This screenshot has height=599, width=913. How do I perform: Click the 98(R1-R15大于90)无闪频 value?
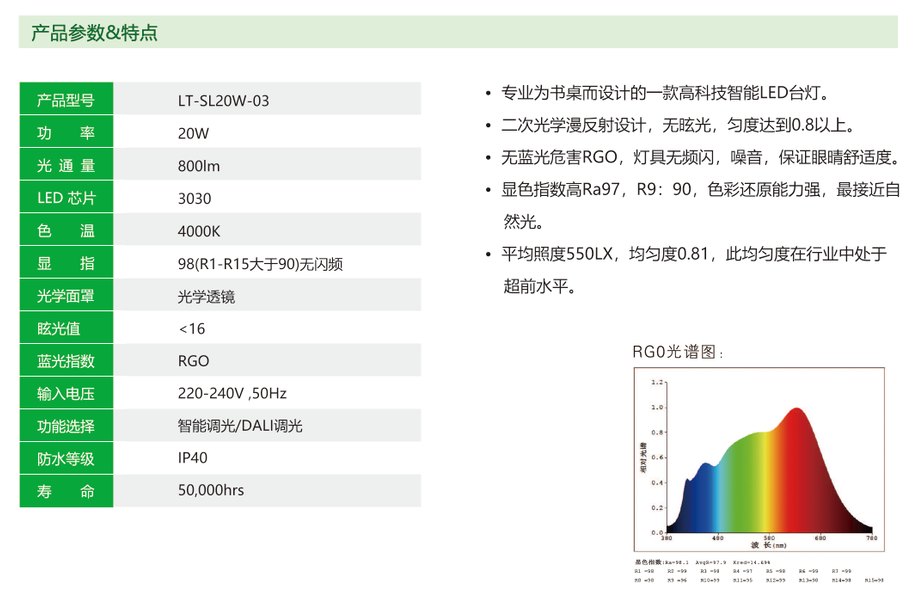point(260,264)
